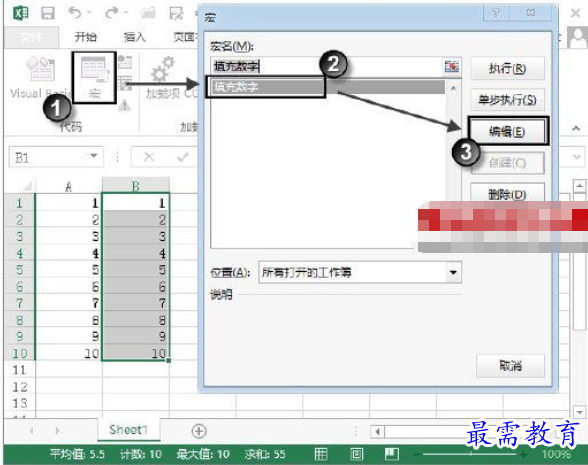Image resolution: width=588 pixels, height=465 pixels.
Task: Select all cells corner triangle
Action: (x=27, y=186)
